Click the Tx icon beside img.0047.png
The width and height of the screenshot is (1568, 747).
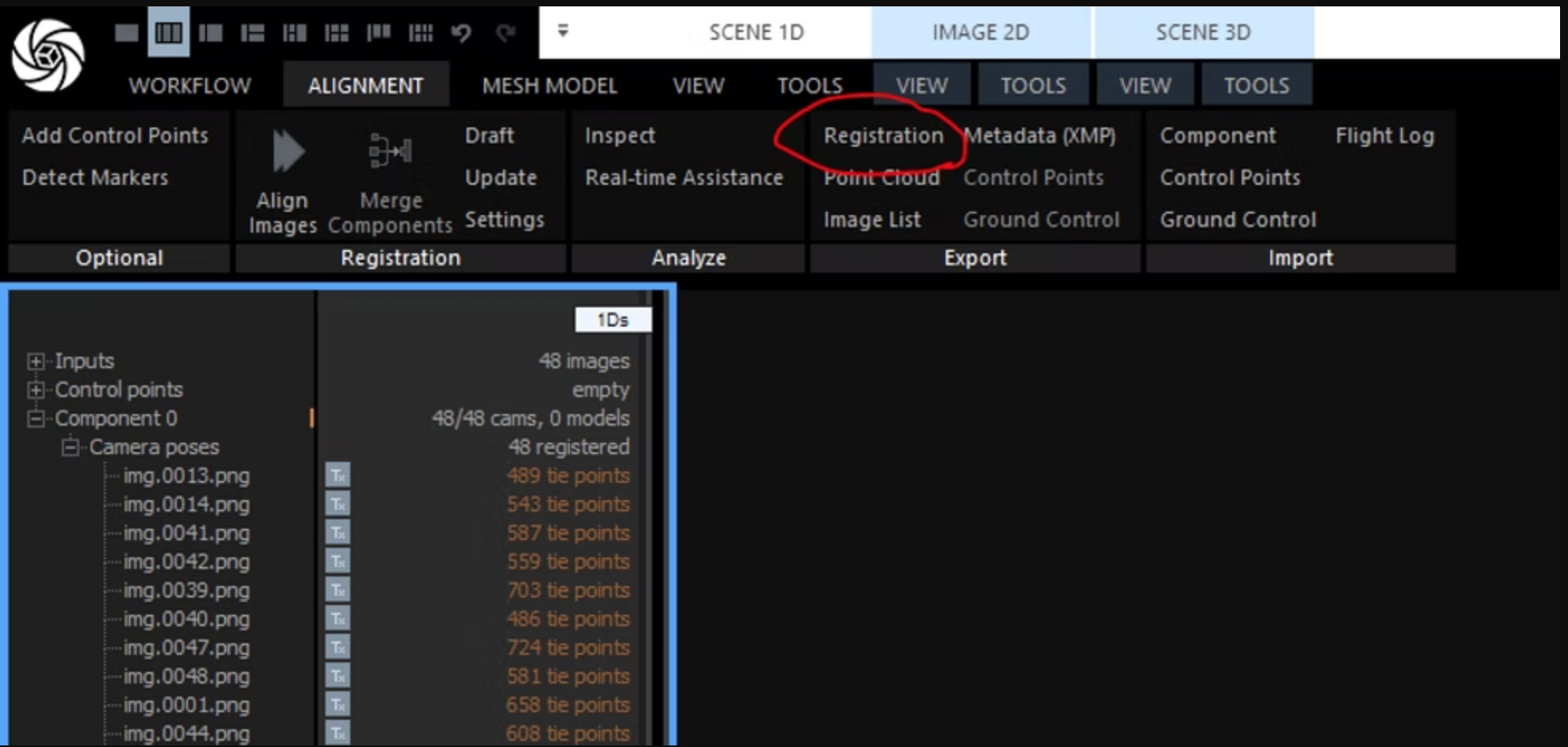337,648
